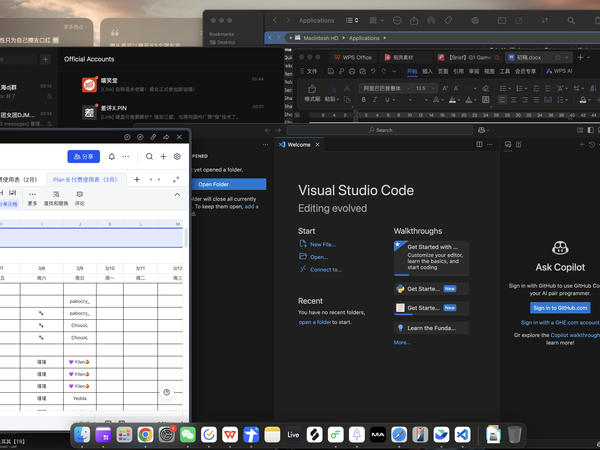Click the open a folder link under Recent
The width and height of the screenshot is (600, 450).
tap(315, 322)
